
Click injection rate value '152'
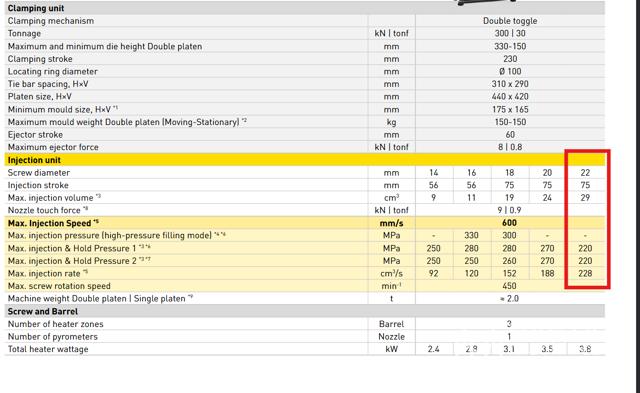point(509,273)
